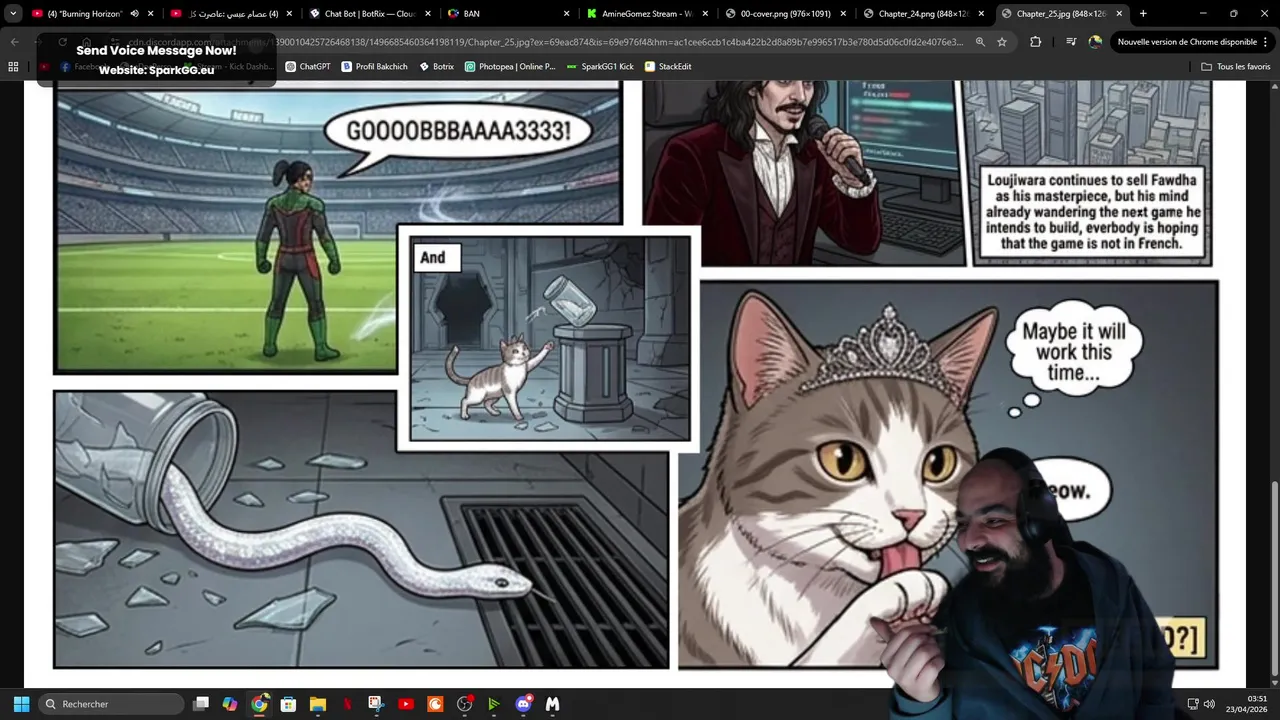The image size is (1280, 720).
Task: Open YouTube app from the taskbar
Action: [406, 704]
